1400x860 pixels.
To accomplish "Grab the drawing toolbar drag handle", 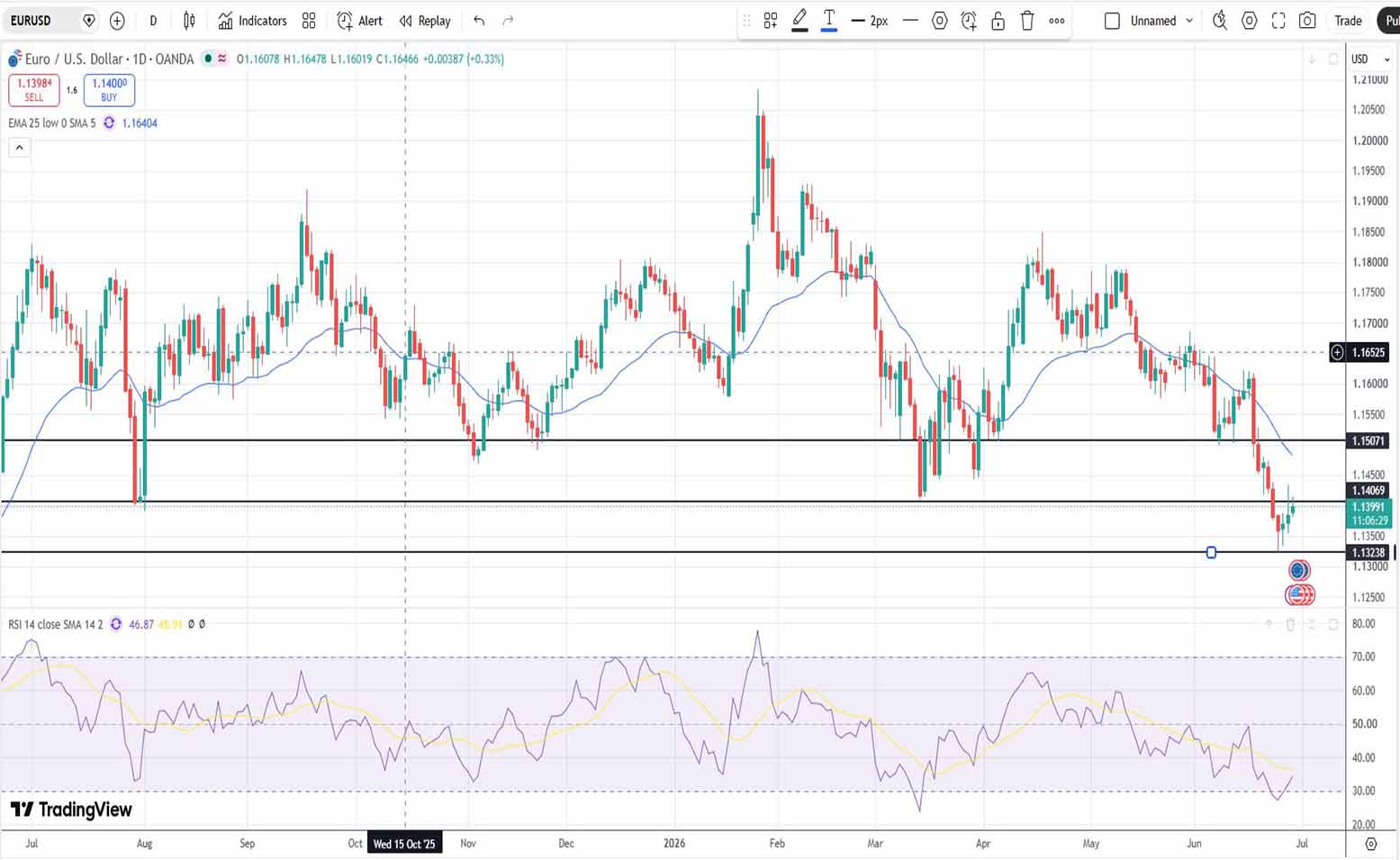I will tap(746, 20).
